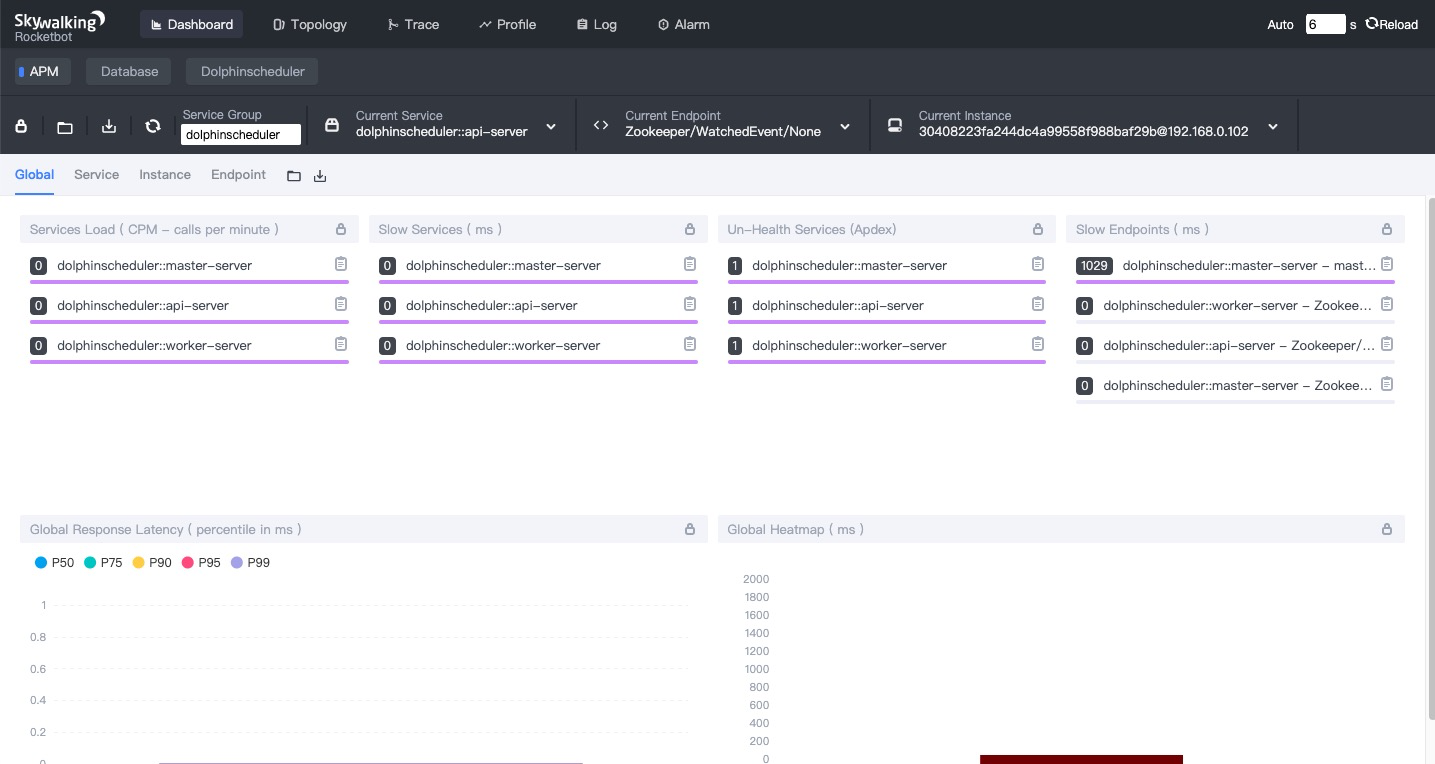Toggle lock on Un-Health Services panel
The width and height of the screenshot is (1435, 764).
pyautogui.click(x=1038, y=229)
